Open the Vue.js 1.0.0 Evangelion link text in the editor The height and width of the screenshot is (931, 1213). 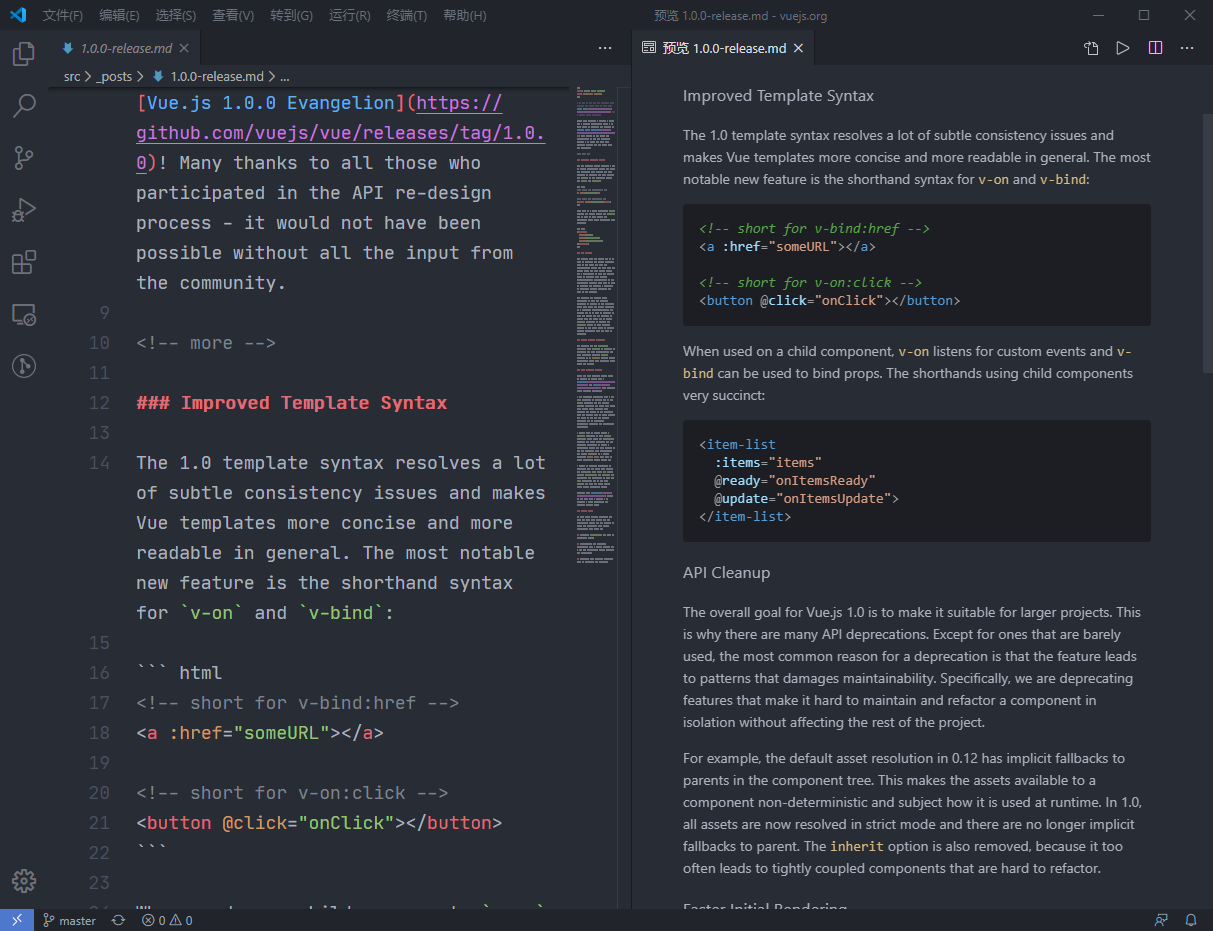point(271,103)
